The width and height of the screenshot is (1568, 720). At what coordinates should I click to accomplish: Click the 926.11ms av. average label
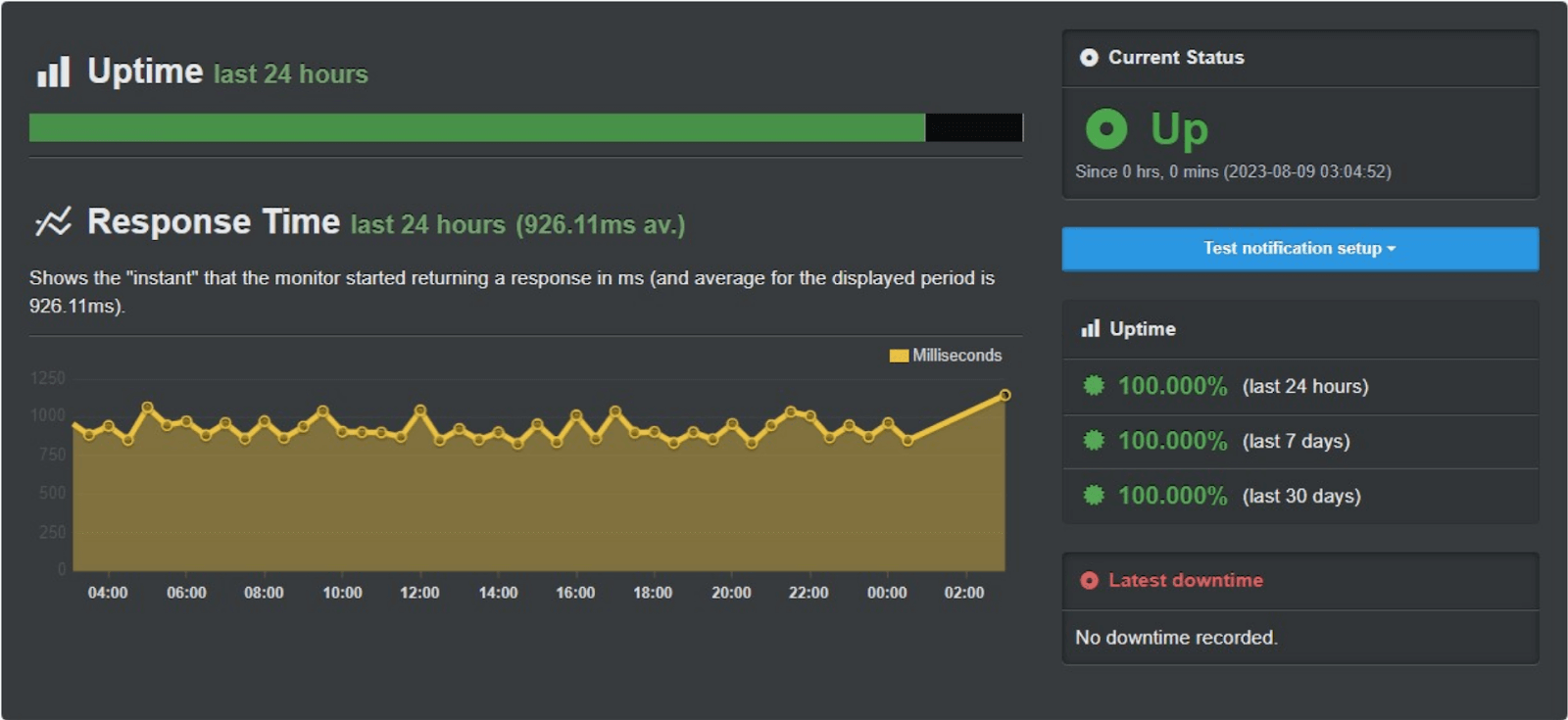601,224
